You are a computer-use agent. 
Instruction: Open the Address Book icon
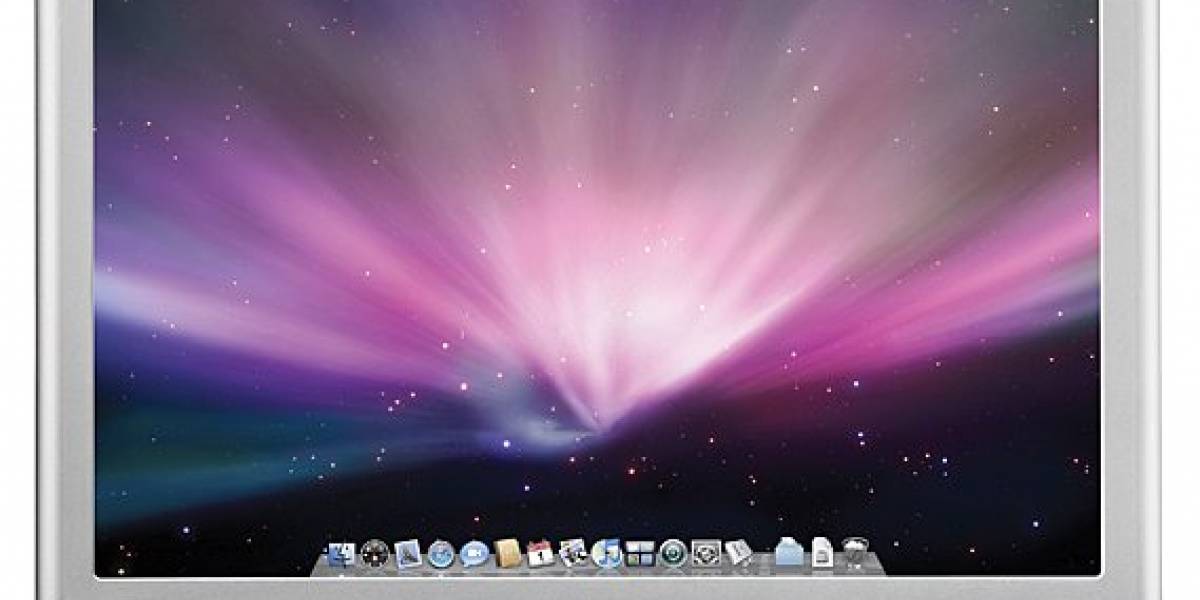pos(507,552)
